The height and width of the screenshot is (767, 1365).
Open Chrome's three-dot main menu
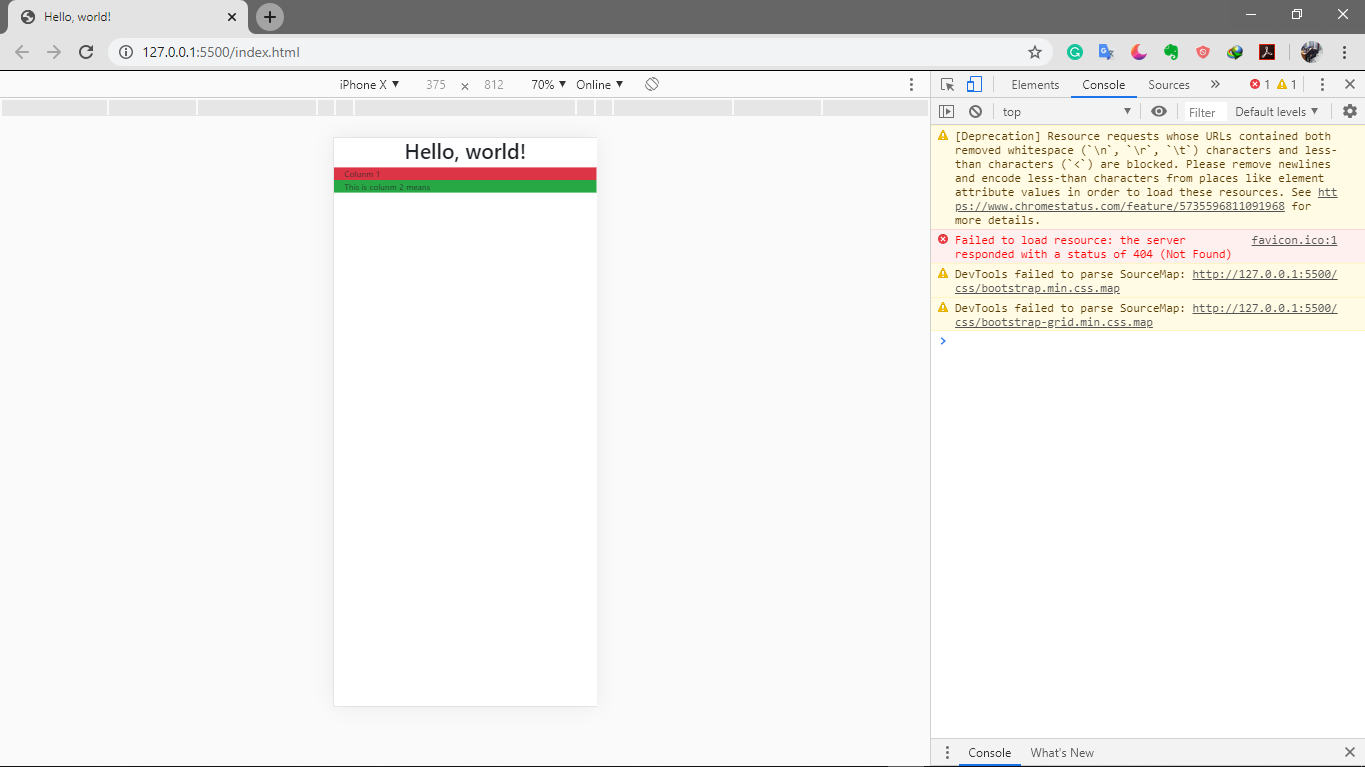click(1345, 52)
